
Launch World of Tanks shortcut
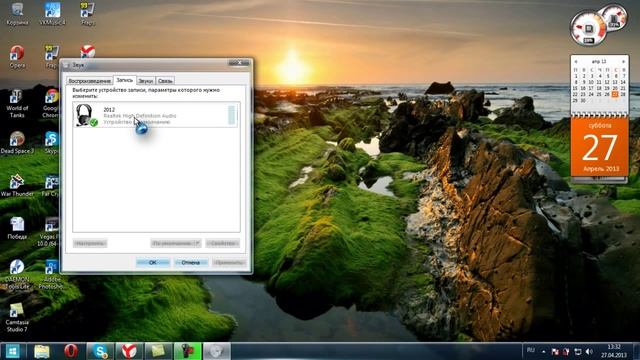pos(17,104)
